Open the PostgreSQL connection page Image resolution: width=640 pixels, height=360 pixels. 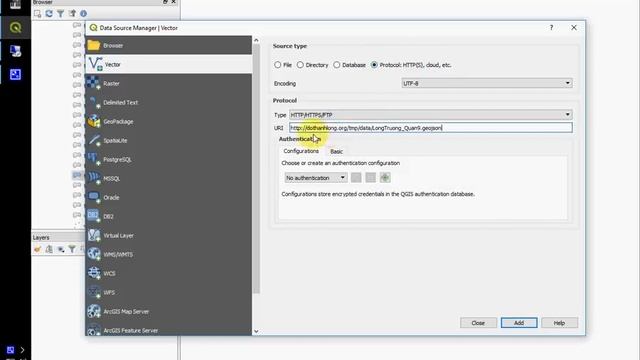coord(169,159)
